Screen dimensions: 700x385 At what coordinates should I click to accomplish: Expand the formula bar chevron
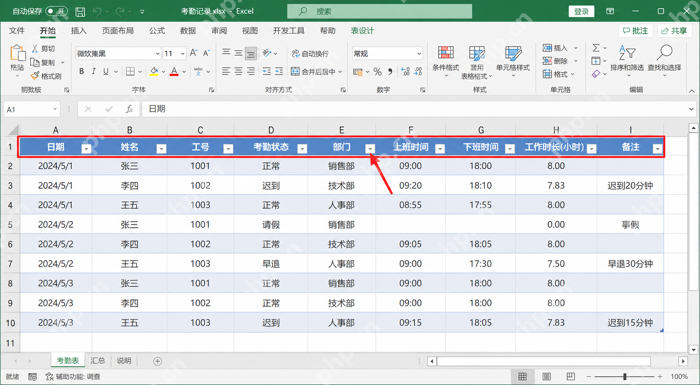(691, 109)
